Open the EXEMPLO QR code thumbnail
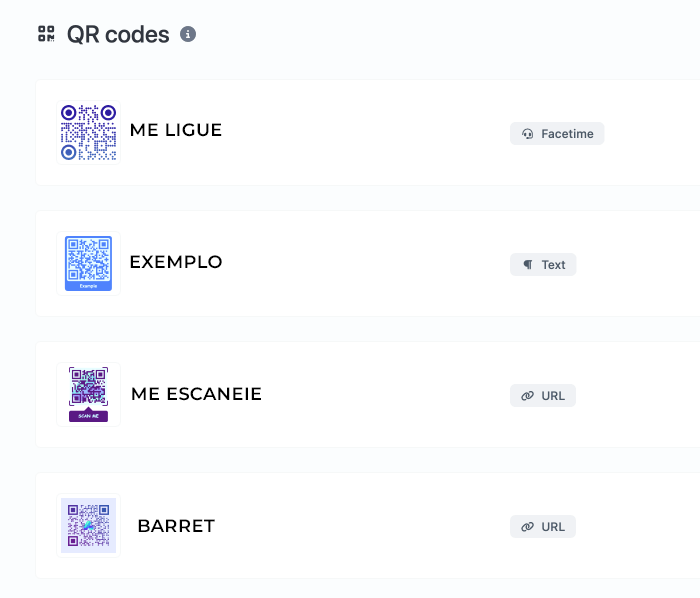Screen dimensions: 700x598 (88, 263)
